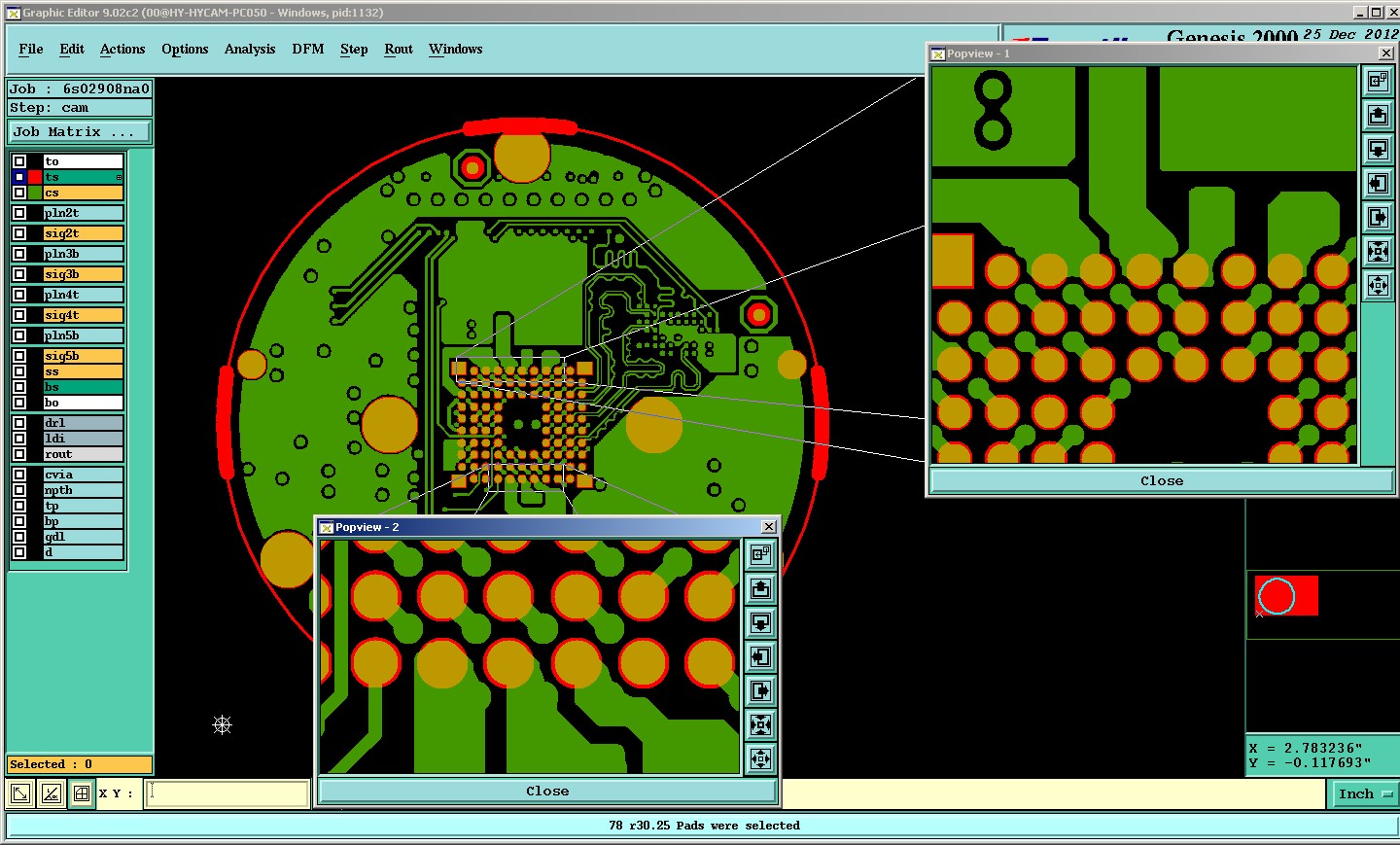Open the Edit menu
This screenshot has width=1400, height=845.
coord(72,49)
